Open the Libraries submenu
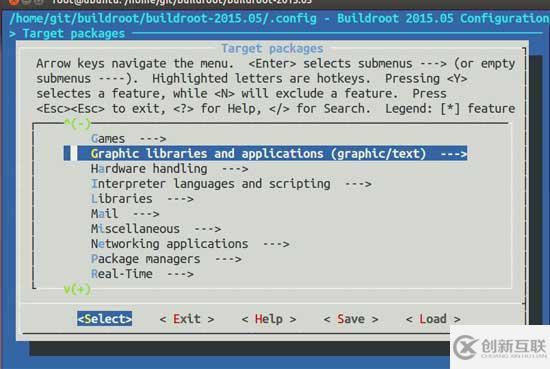 click(142, 199)
